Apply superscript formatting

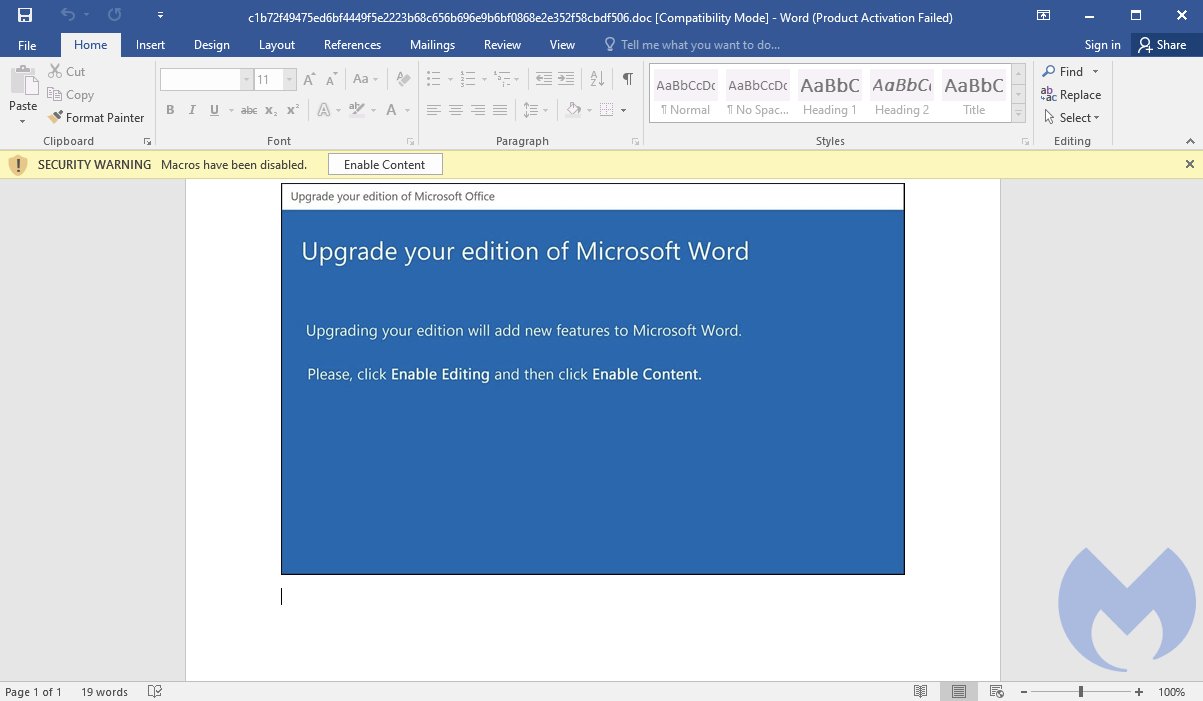(x=293, y=110)
